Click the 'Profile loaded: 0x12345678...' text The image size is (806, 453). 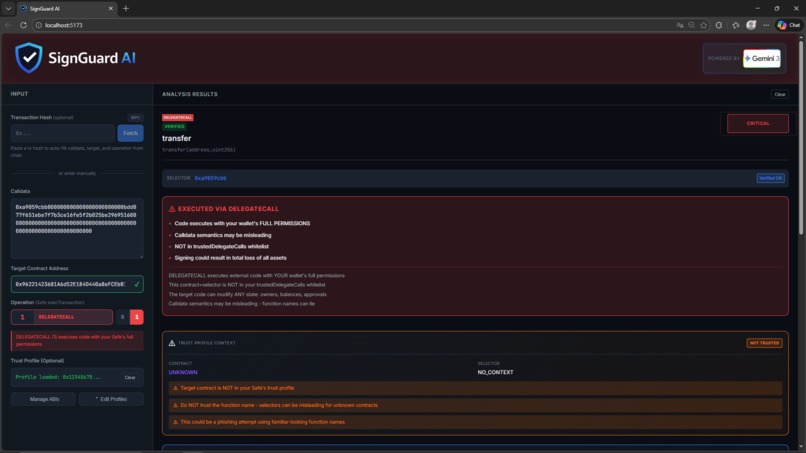(58, 377)
